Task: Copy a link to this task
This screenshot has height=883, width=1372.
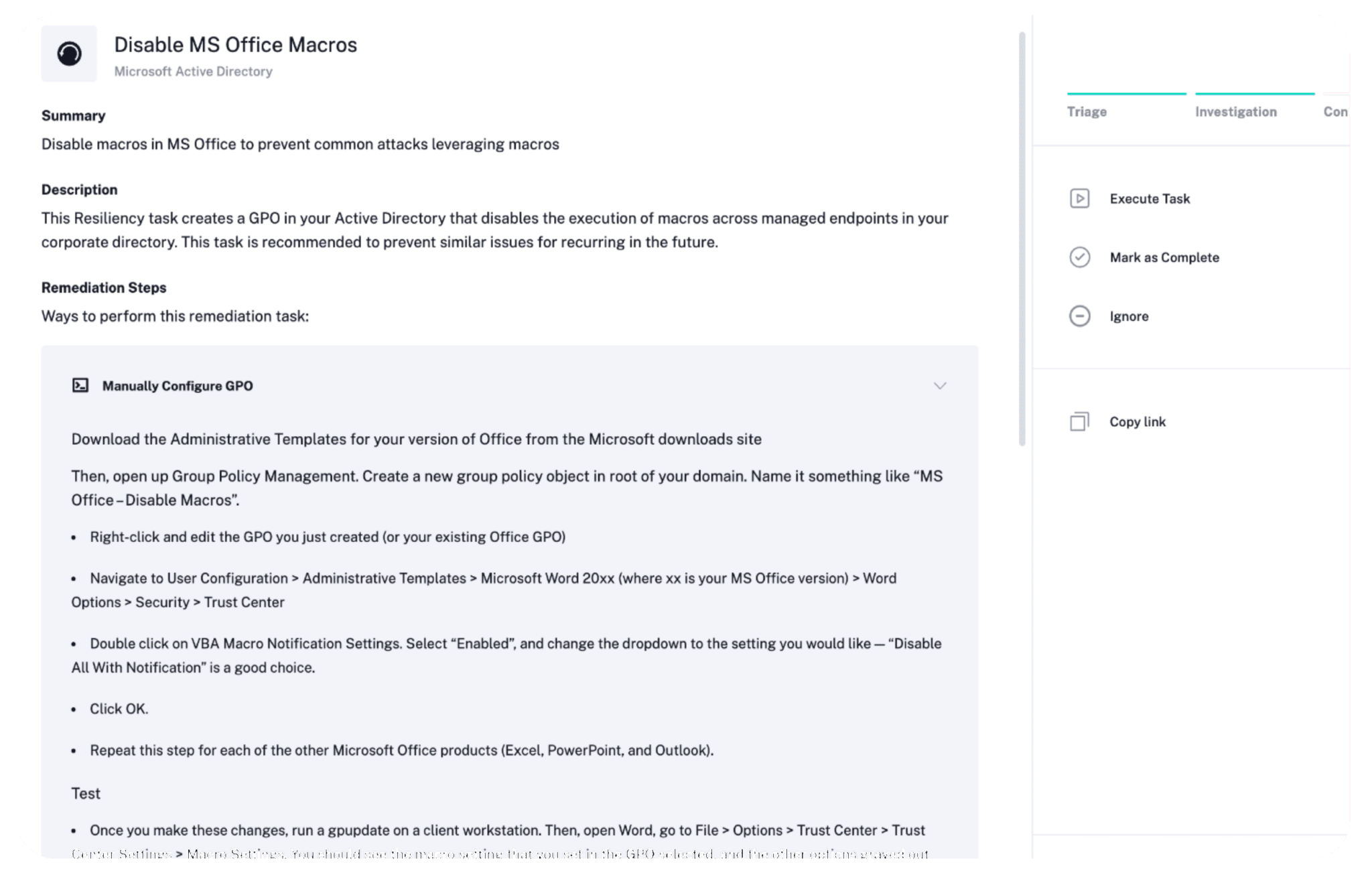Action: coord(1138,421)
